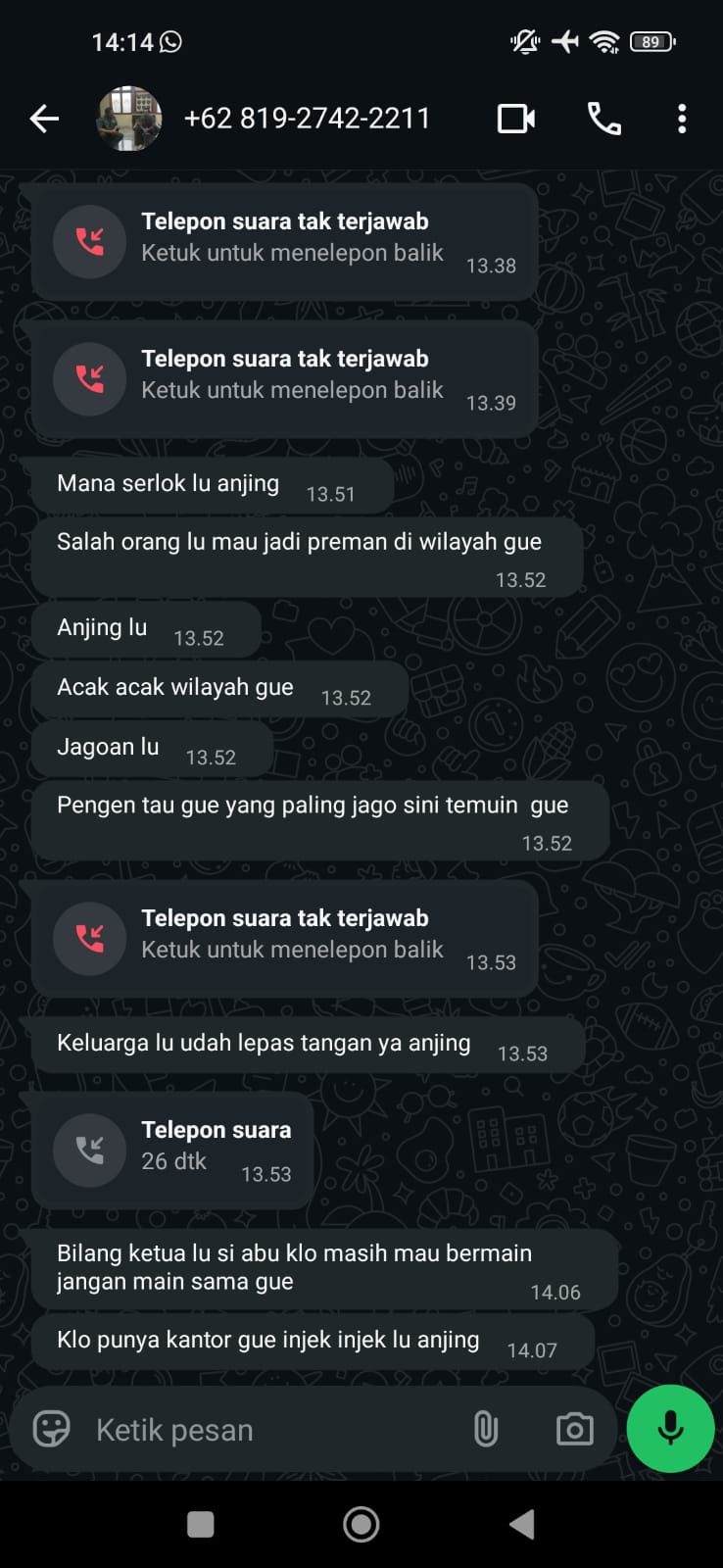Start a voice call via phone icon

[x=603, y=119]
